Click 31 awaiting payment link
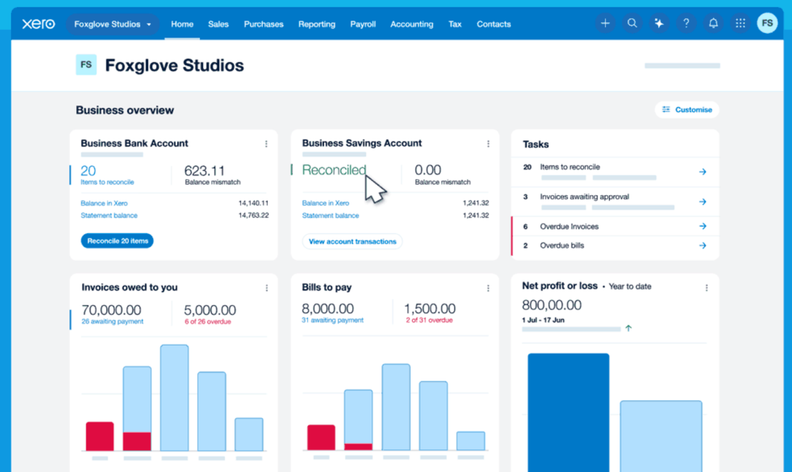The image size is (792, 472). 332,320
